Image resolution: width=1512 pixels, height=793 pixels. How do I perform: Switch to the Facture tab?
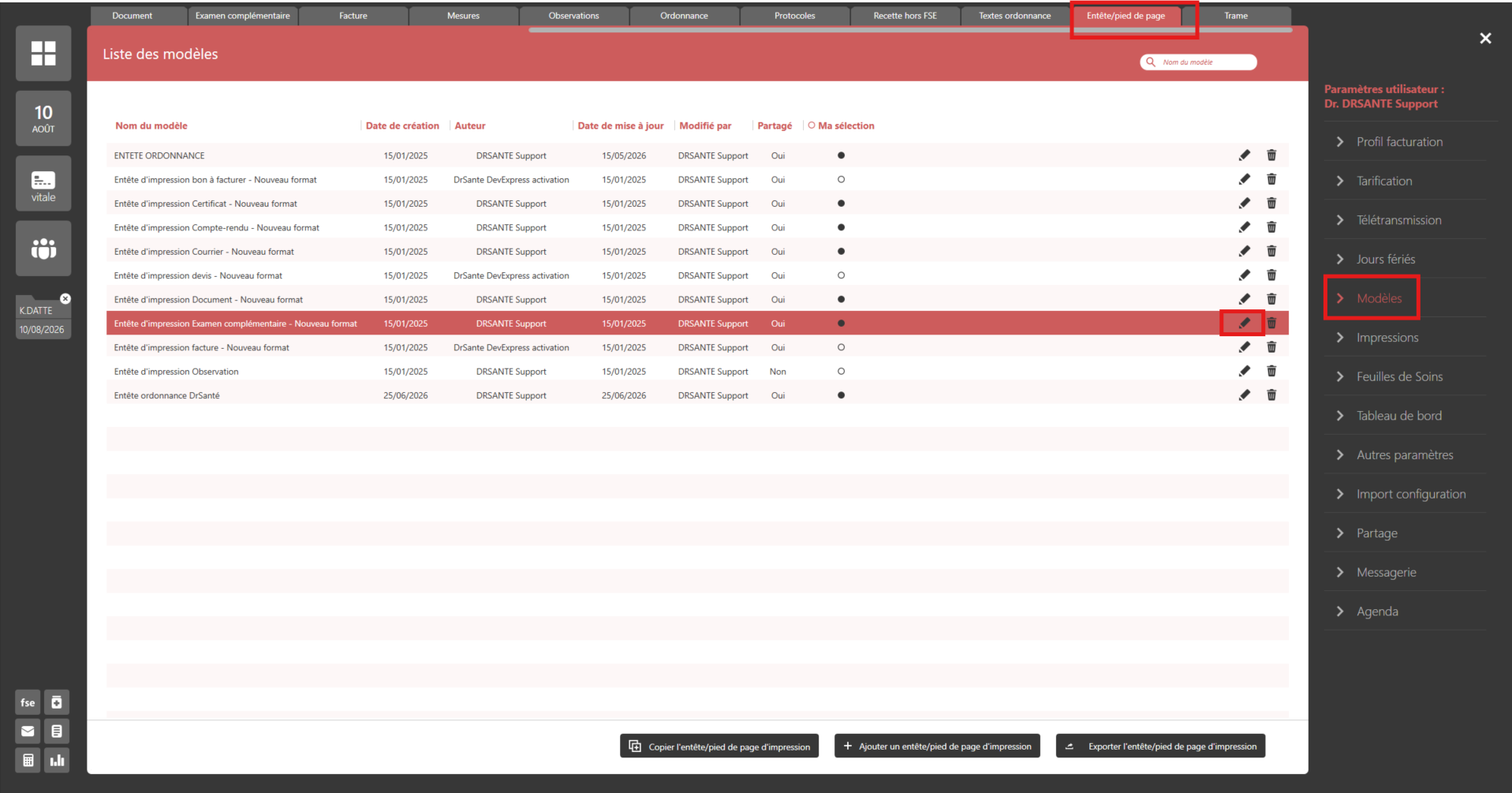(x=353, y=16)
